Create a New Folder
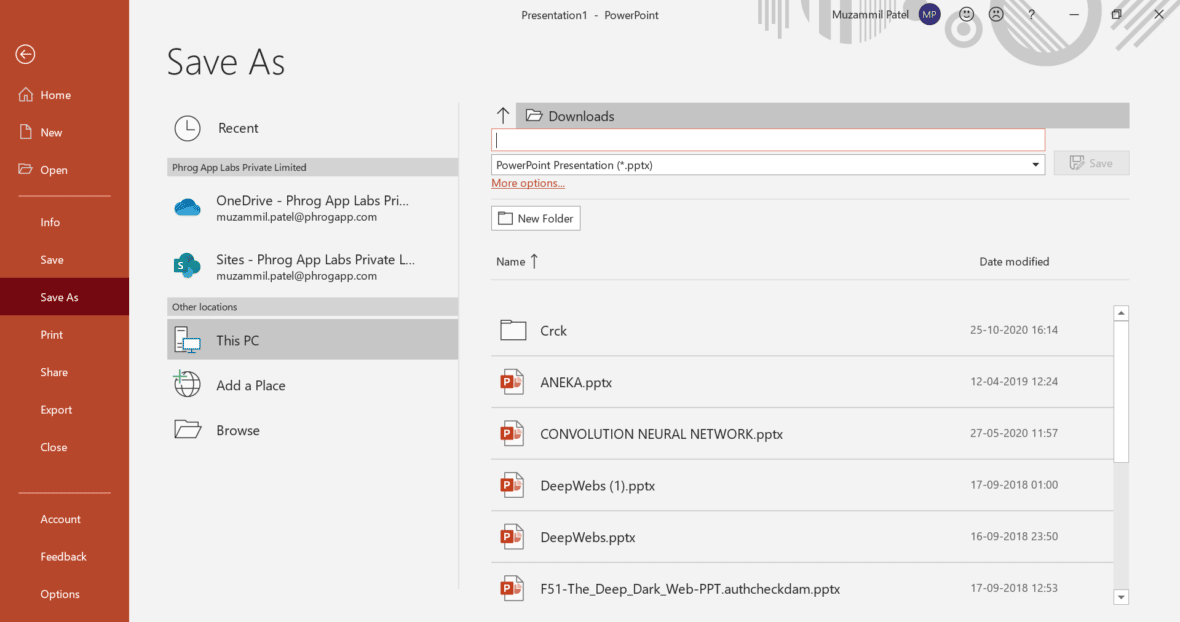This screenshot has width=1180, height=622. tap(535, 217)
